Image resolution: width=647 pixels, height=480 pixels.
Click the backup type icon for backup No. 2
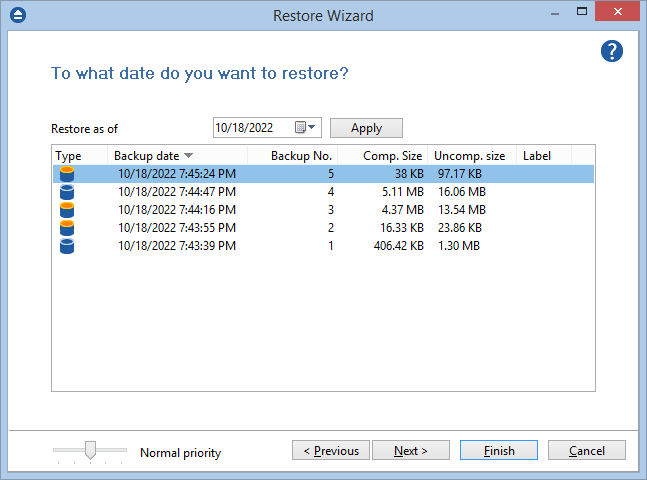pos(67,227)
